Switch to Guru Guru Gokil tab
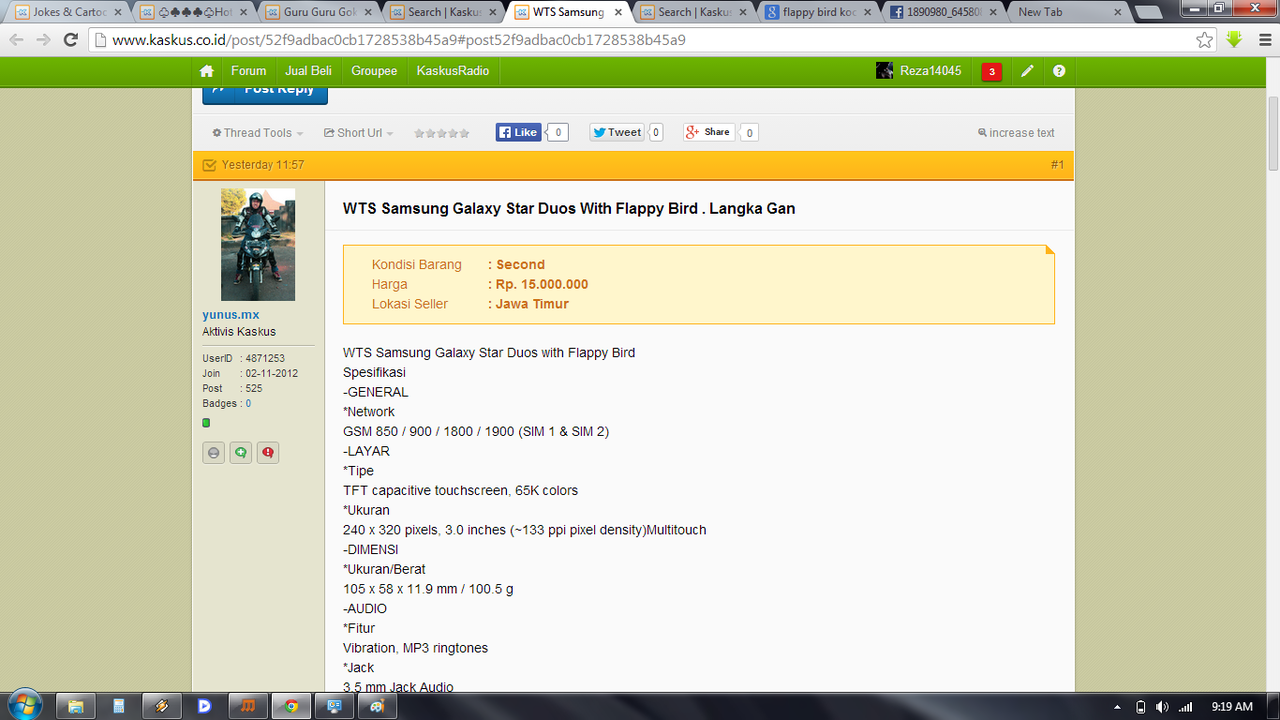 pyautogui.click(x=318, y=12)
